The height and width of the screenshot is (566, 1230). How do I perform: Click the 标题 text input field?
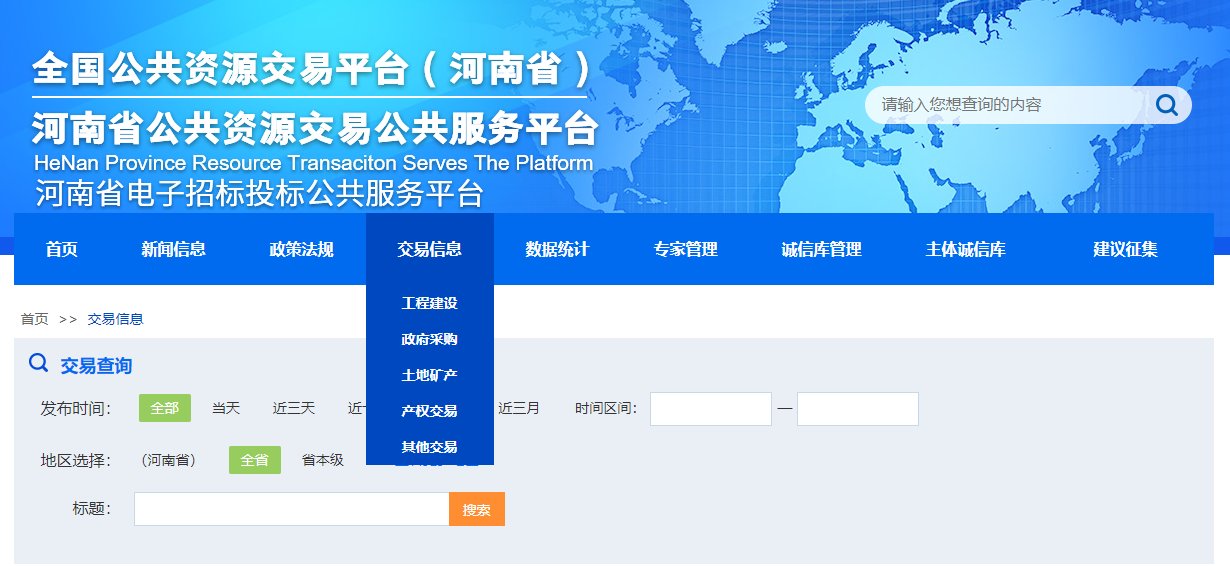tap(292, 509)
